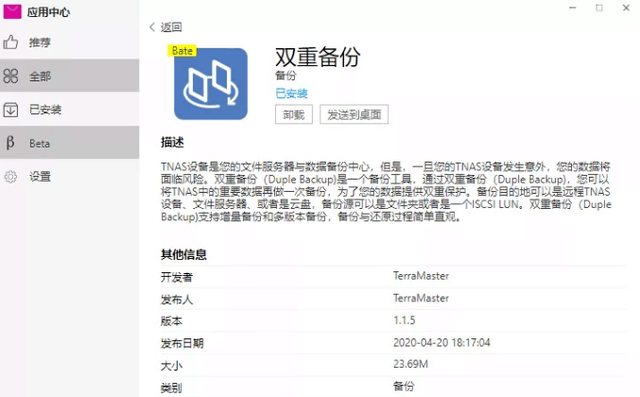Open 设置 from the sidebar
Viewport: 640px width, 397px height.
coord(69,176)
